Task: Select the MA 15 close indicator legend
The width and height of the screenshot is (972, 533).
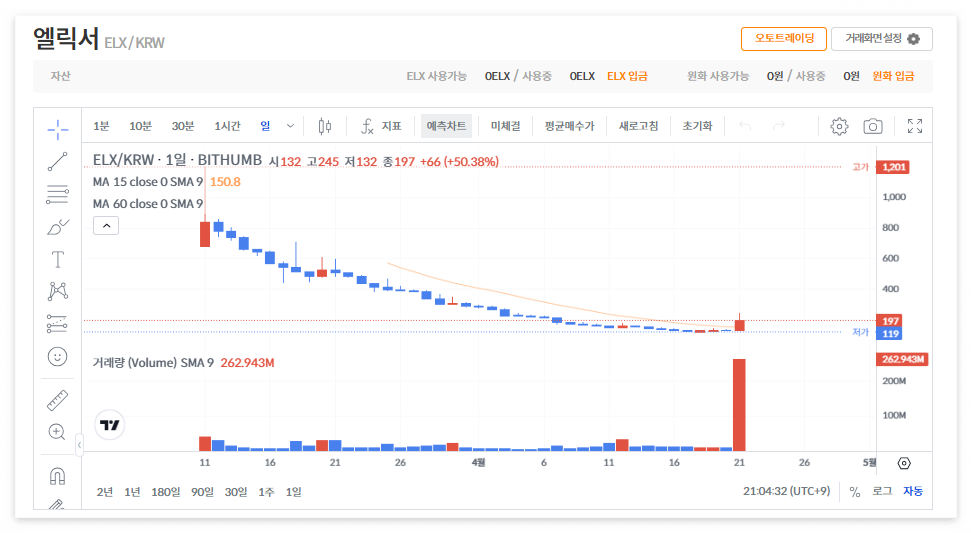Action: tap(148, 182)
